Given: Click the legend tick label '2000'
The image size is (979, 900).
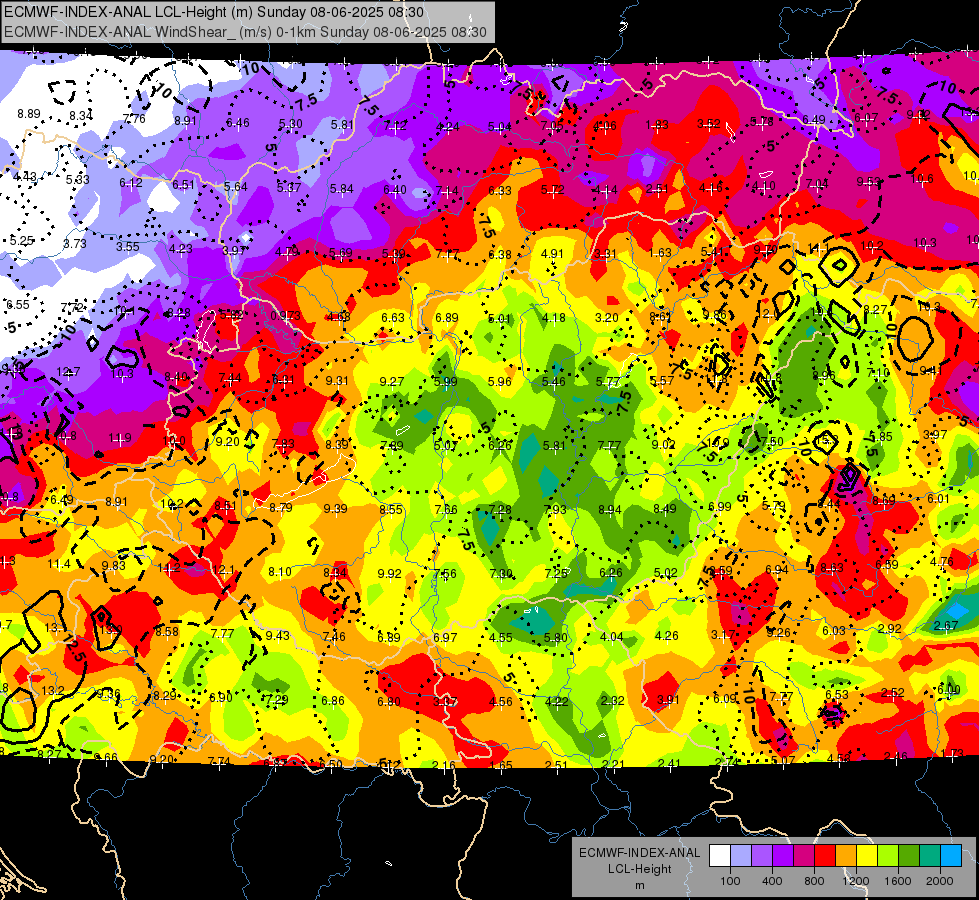Looking at the screenshot, I should pyautogui.click(x=940, y=881).
